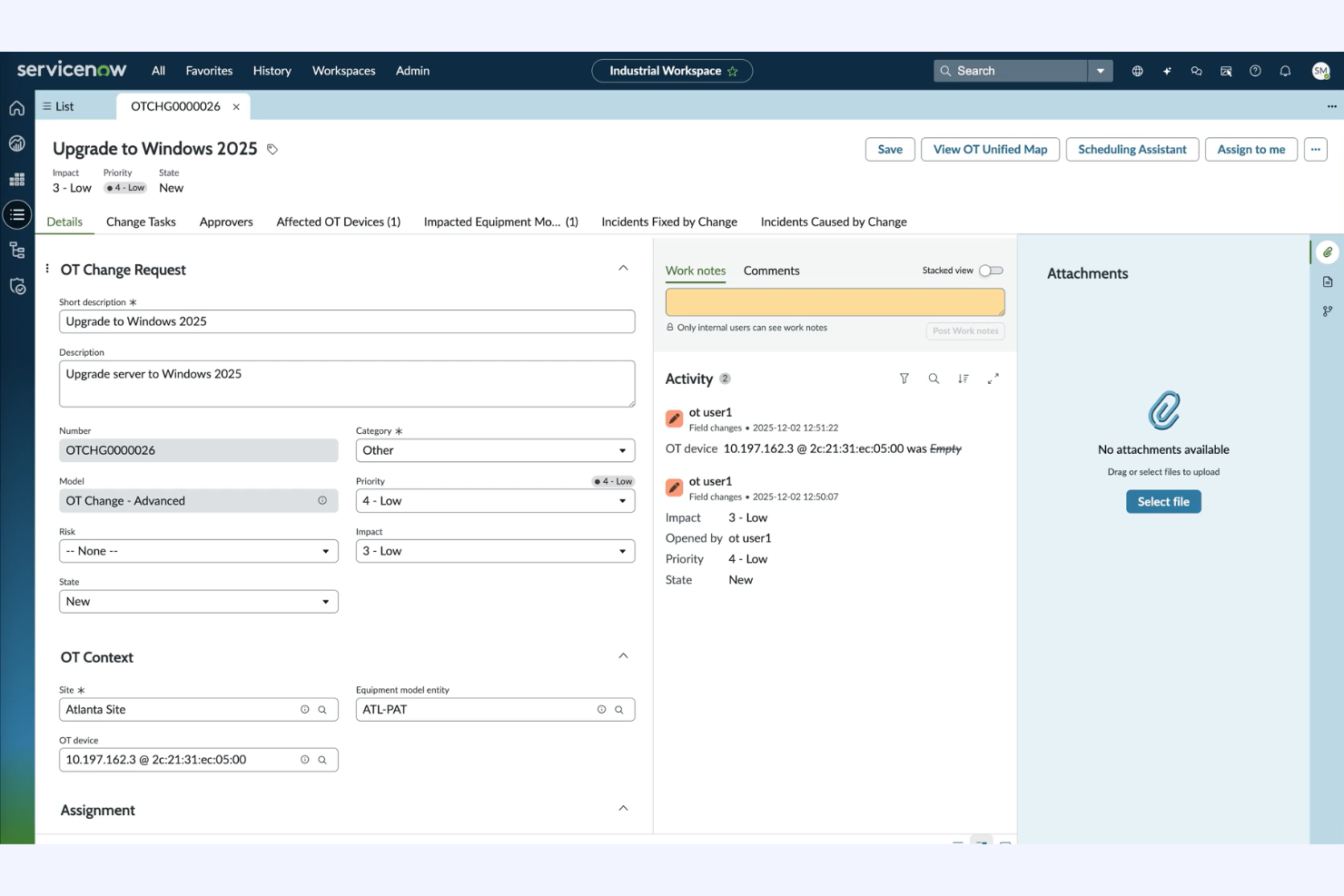Expand the Activity stream to fullscreen
The image size is (1344, 896).
(993, 379)
